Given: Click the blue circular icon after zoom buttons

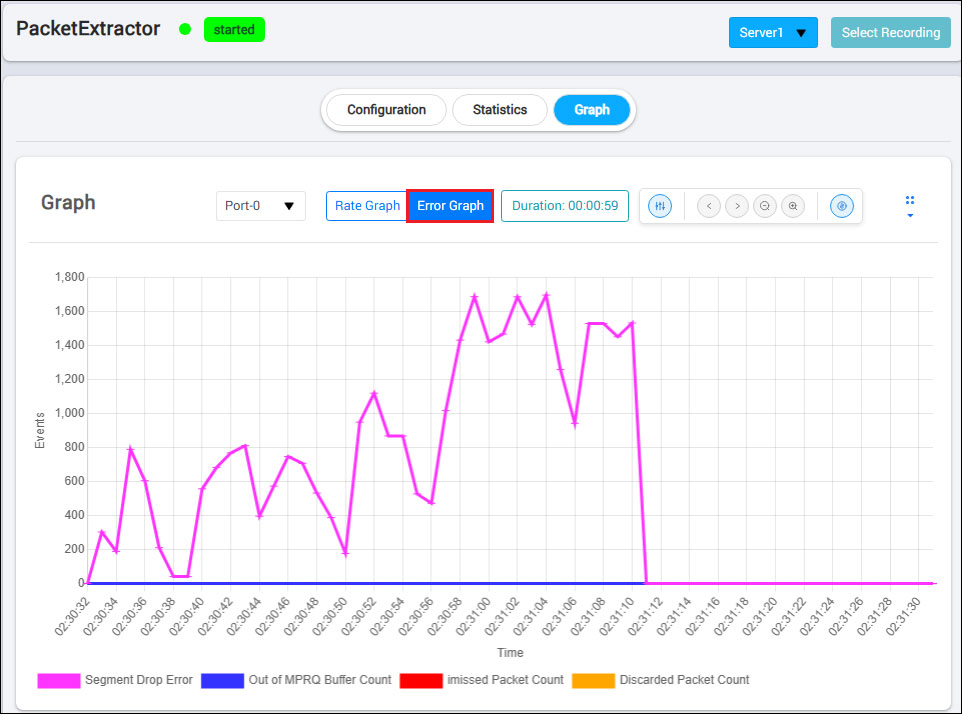Looking at the screenshot, I should click(842, 206).
